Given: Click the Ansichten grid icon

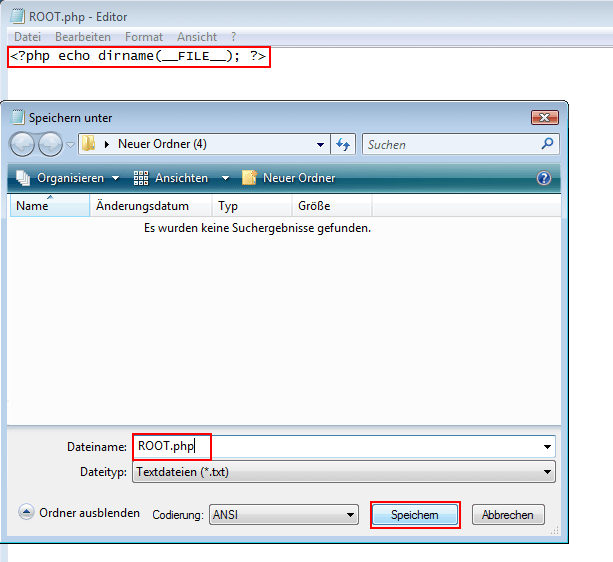Looking at the screenshot, I should pos(141,178).
